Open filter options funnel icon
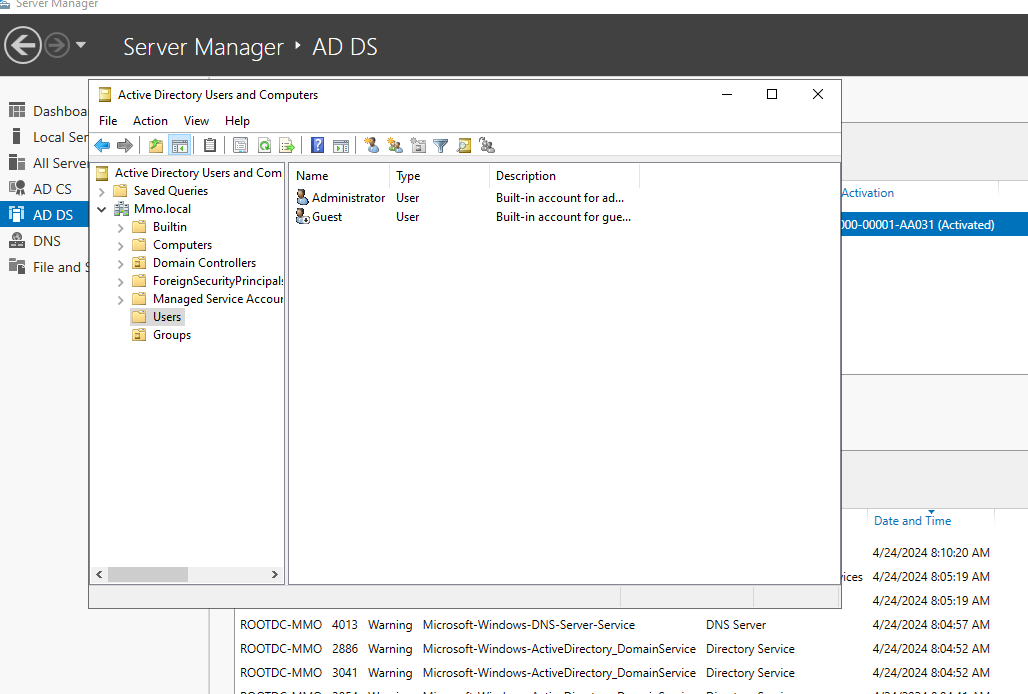Viewport: 1028px width, 694px height. pos(441,145)
